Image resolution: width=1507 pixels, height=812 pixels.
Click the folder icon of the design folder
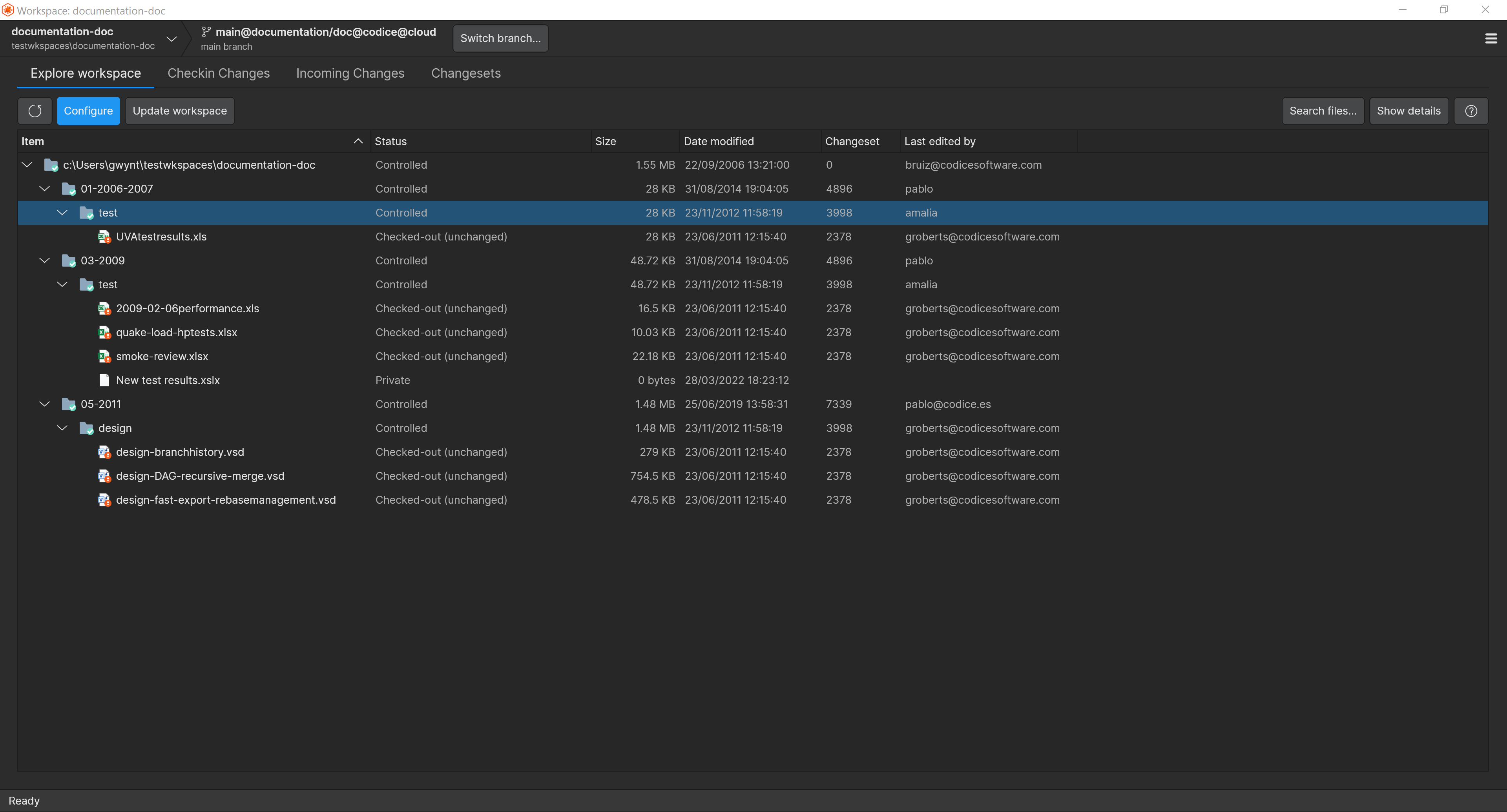point(86,428)
